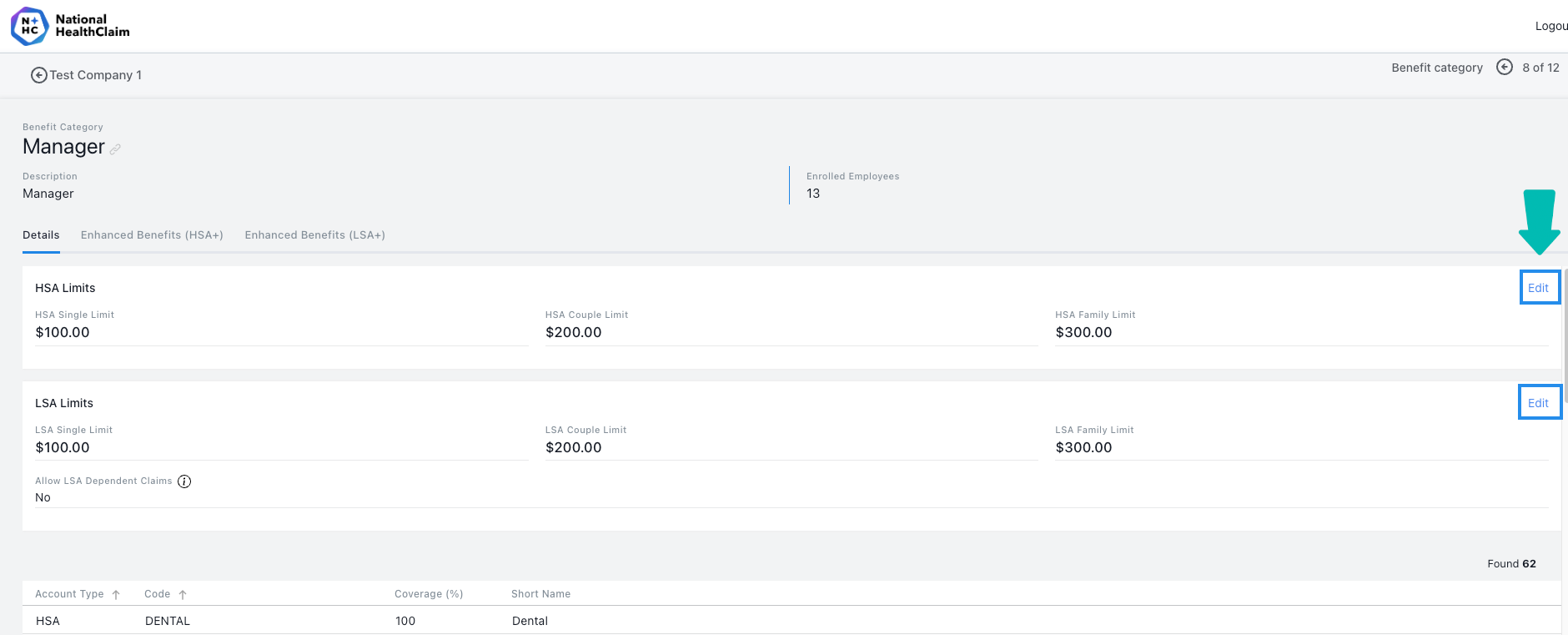Edit the LSA Limits section

[1538, 403]
